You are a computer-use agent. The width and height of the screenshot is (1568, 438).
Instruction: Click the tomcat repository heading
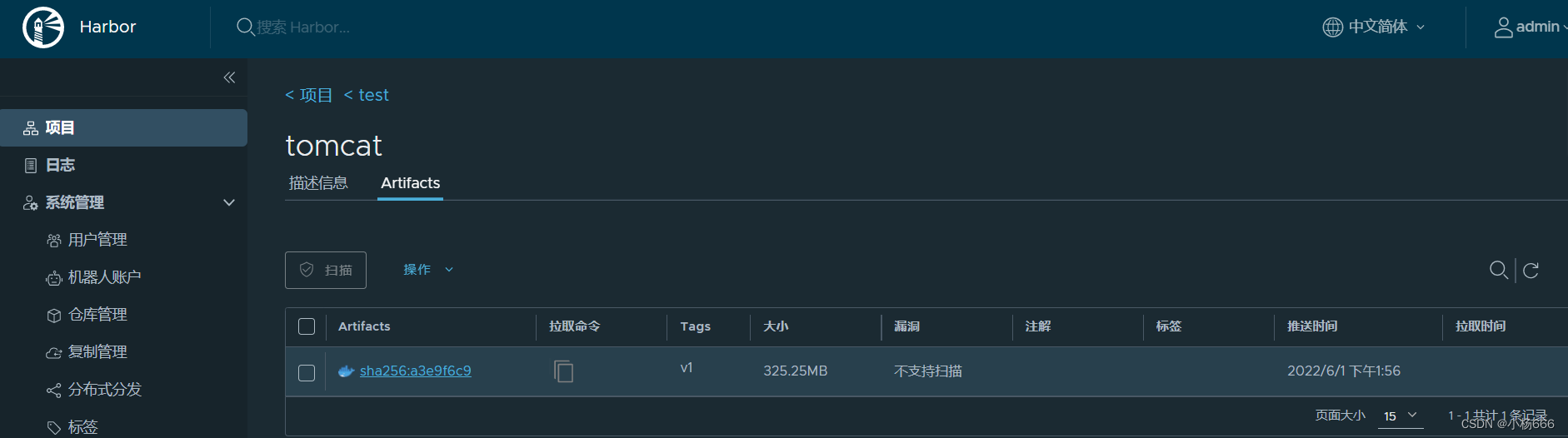click(x=333, y=146)
